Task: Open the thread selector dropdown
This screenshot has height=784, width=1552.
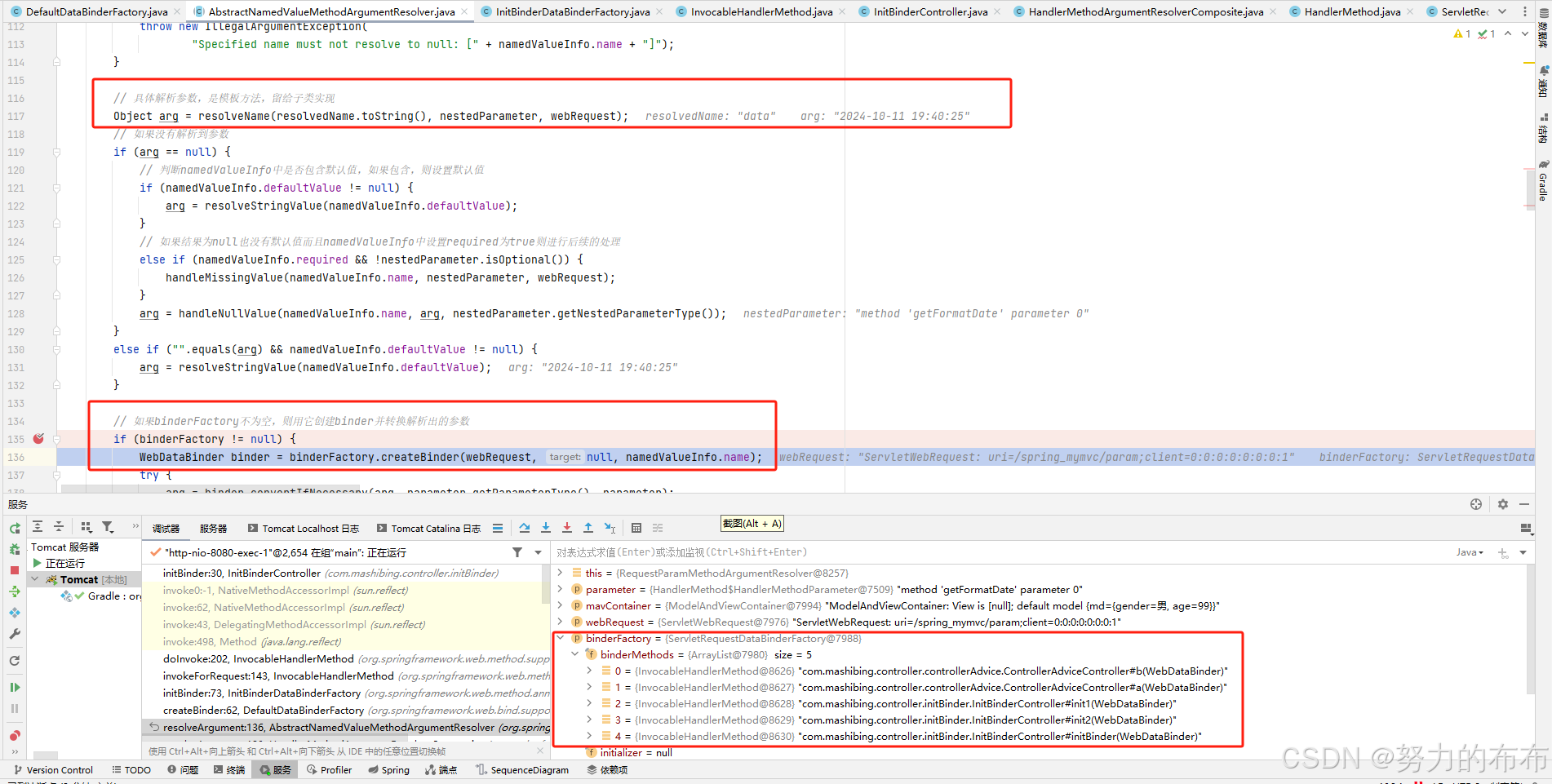Action: (538, 552)
